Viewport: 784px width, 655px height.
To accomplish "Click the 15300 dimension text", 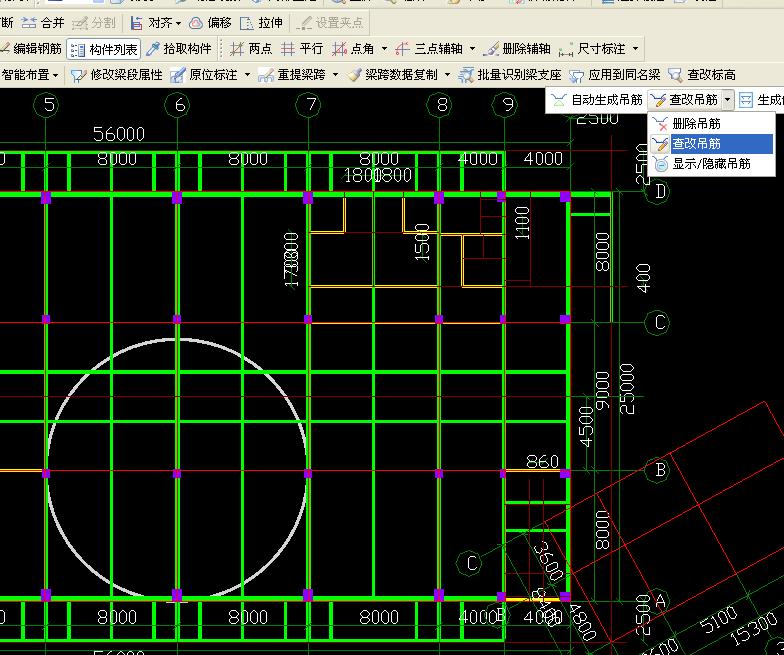I will point(756,628).
